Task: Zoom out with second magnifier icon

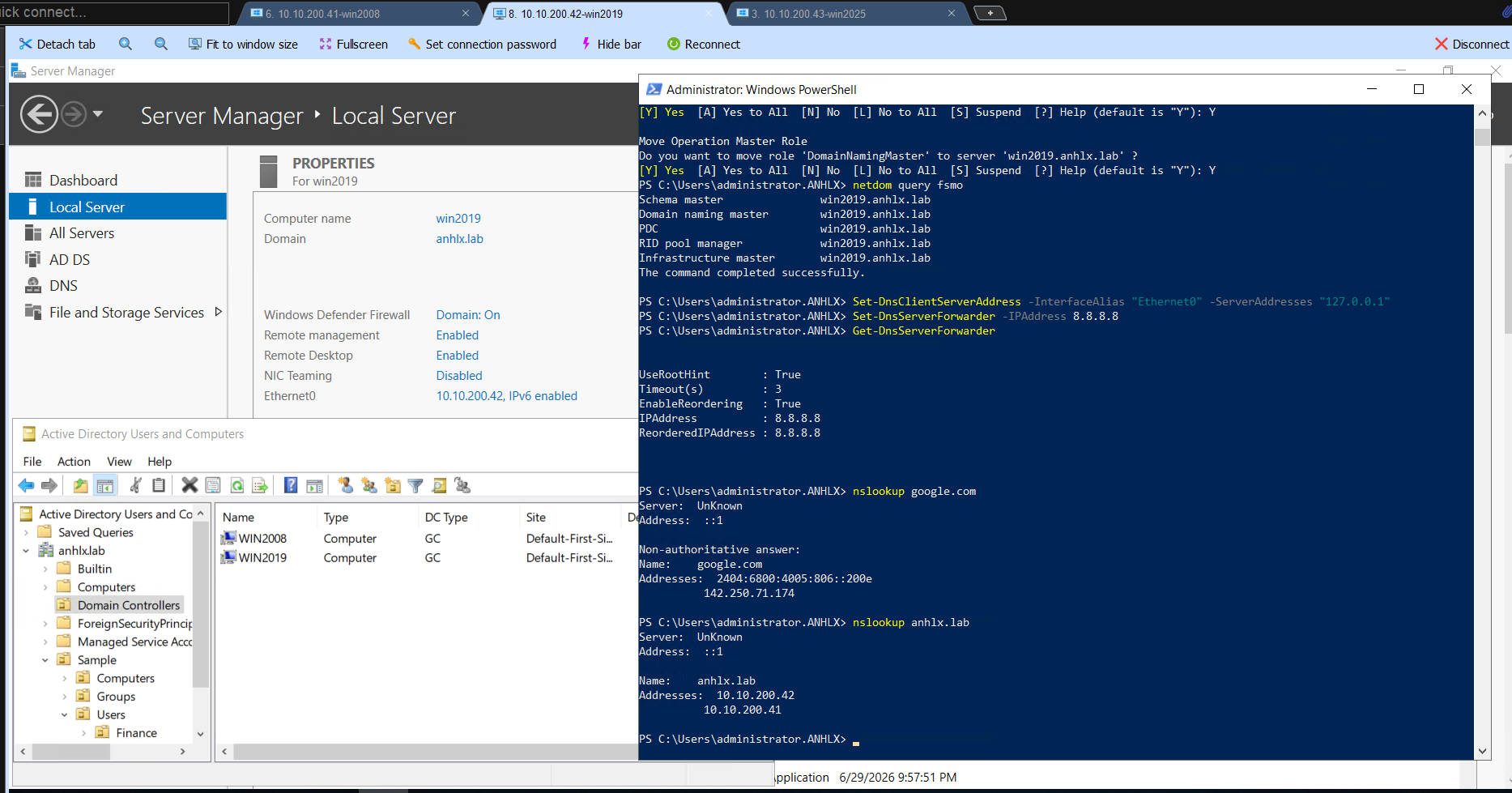Action: 161,44
